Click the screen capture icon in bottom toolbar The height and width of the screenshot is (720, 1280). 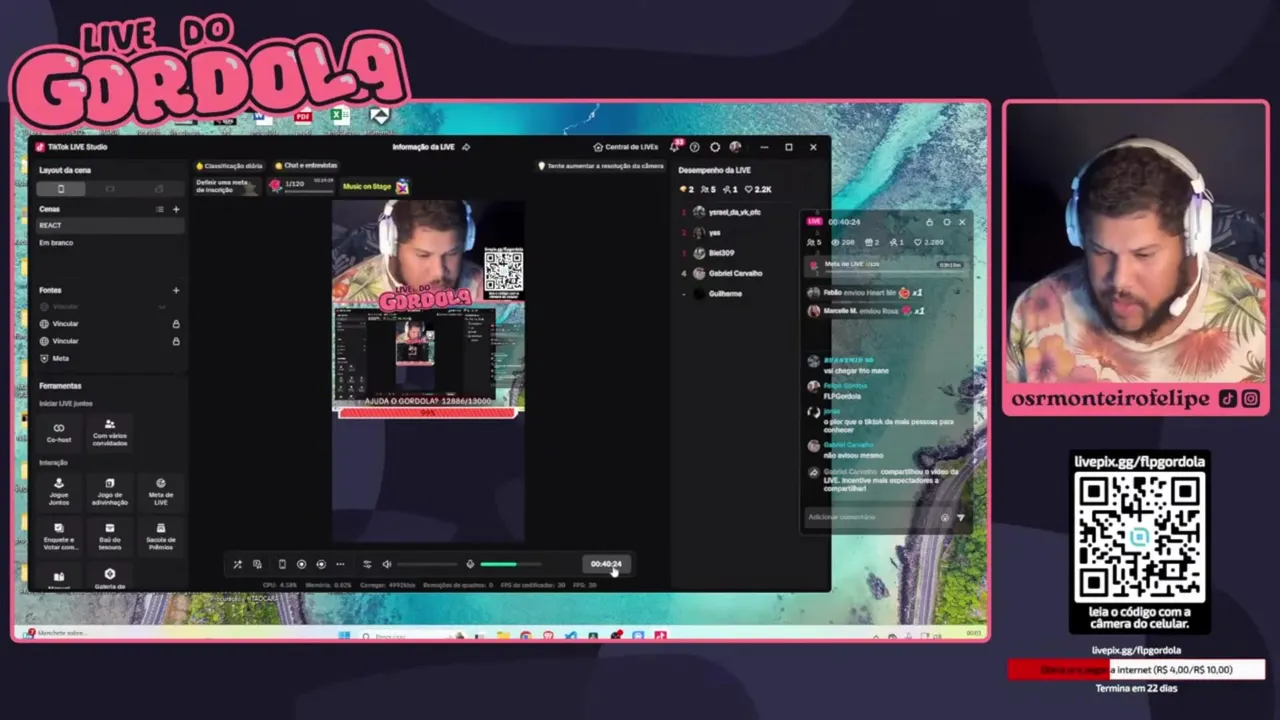pyautogui.click(x=257, y=564)
